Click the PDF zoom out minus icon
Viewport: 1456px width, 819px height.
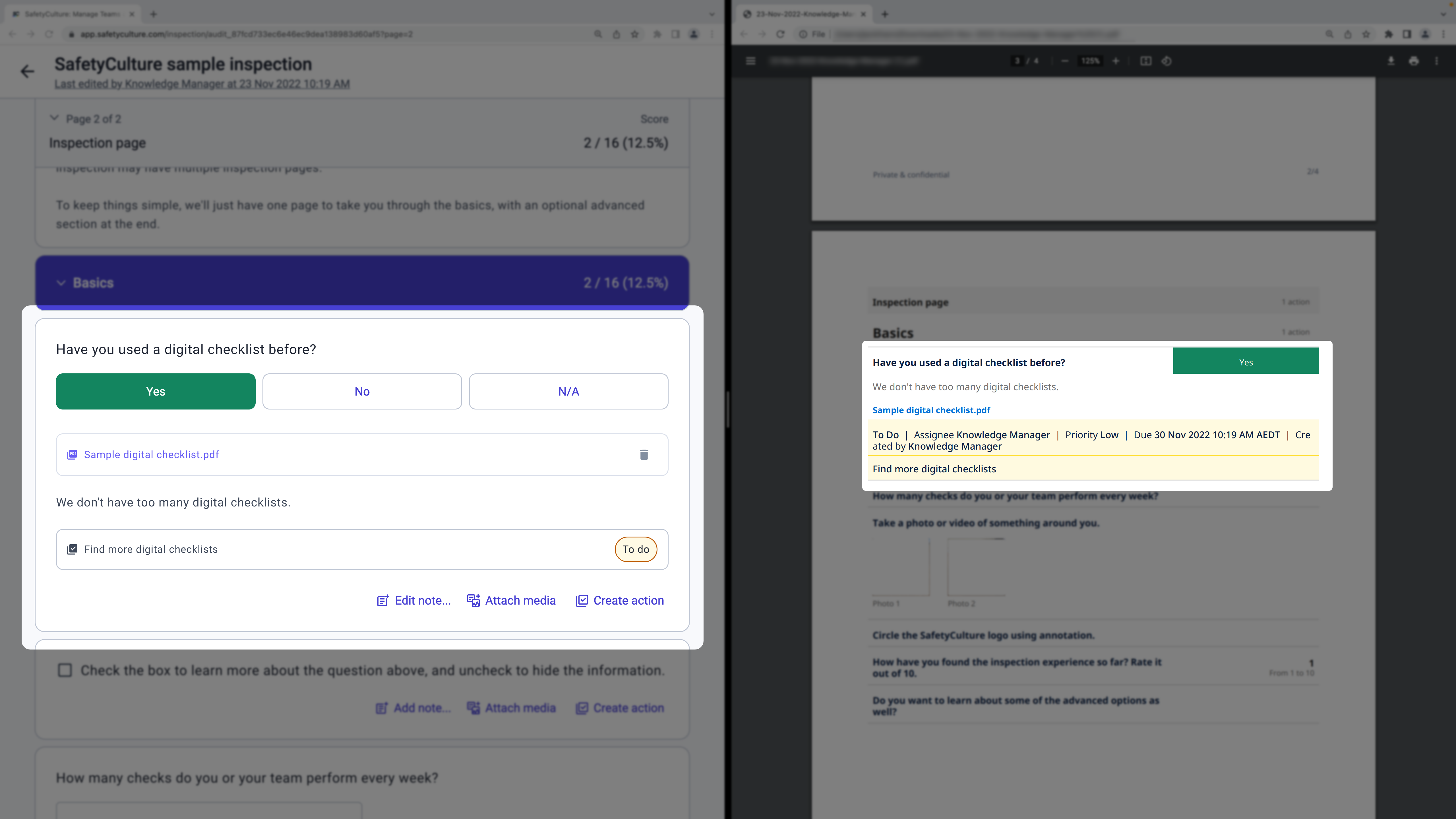coord(1065,61)
